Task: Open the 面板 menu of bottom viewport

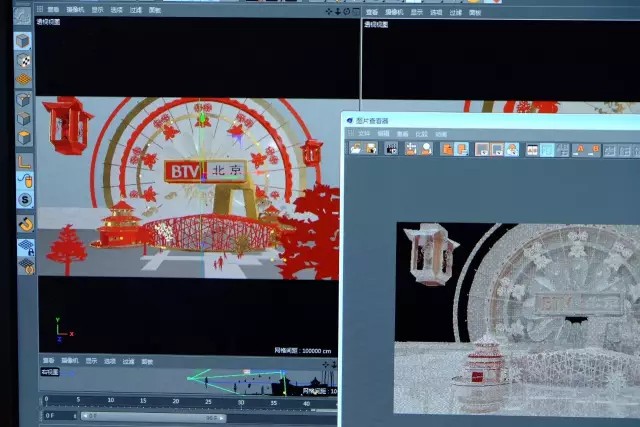Action: click(x=147, y=362)
